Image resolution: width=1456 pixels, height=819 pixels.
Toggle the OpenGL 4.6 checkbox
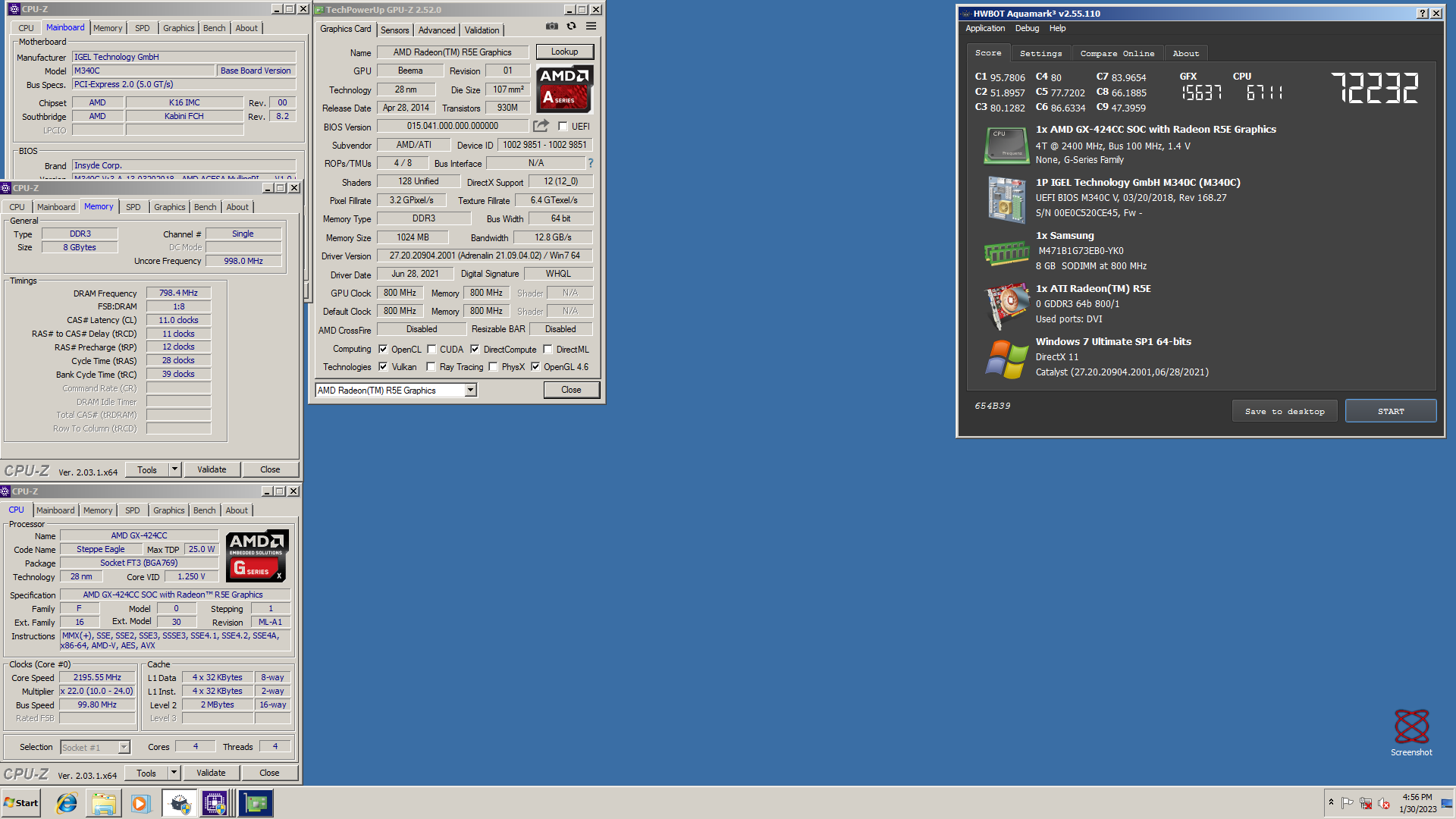[x=535, y=367]
